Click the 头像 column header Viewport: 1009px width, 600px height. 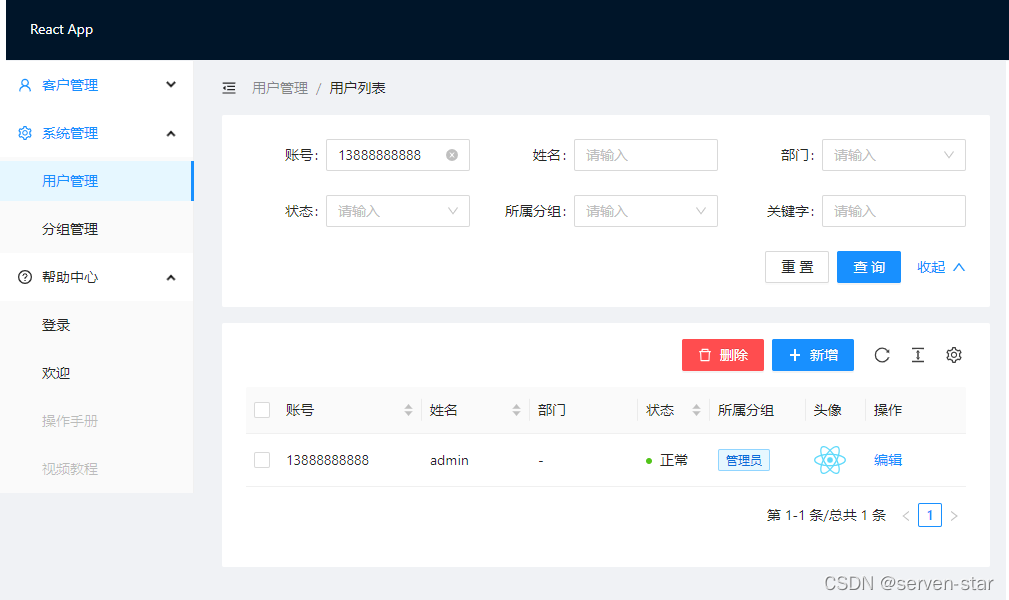point(828,410)
